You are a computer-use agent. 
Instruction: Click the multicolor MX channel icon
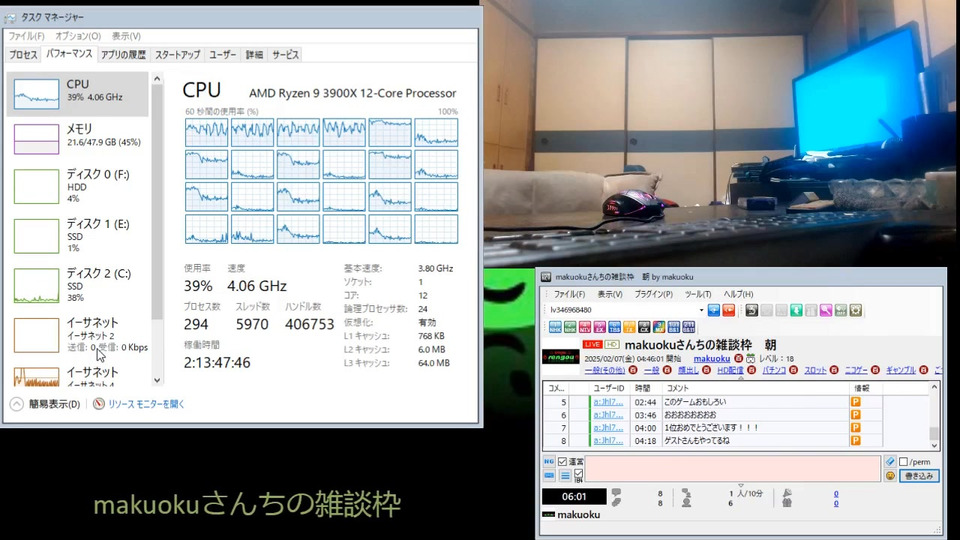click(x=659, y=328)
